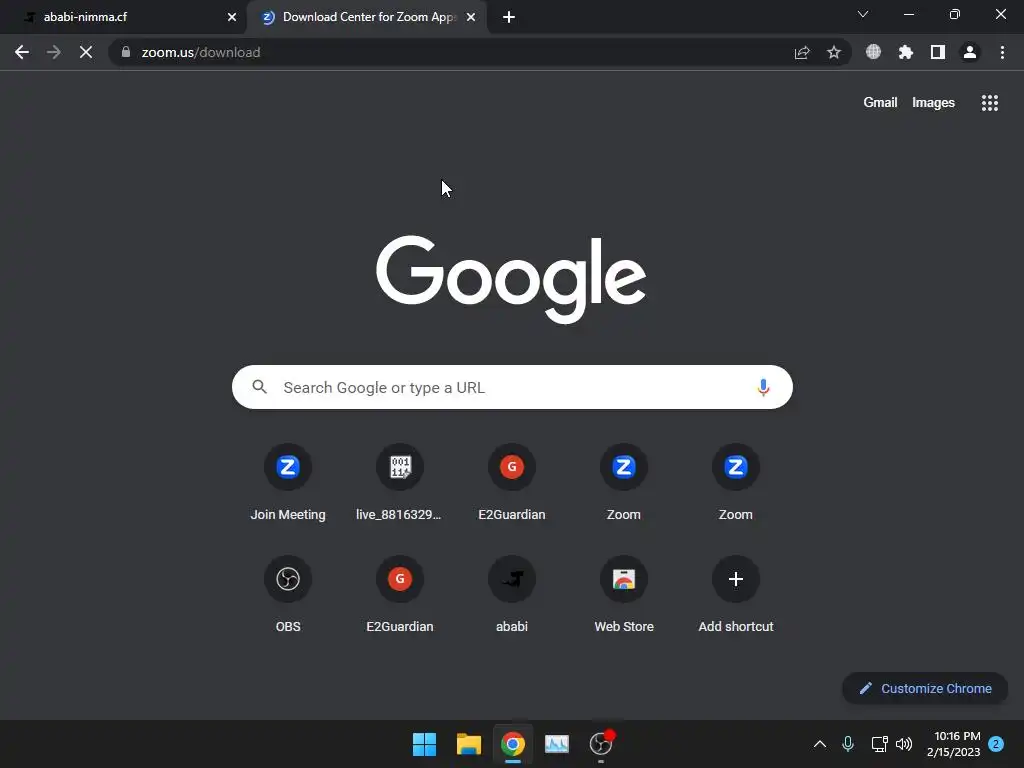Start voice search with the microphone
This screenshot has height=768, width=1024.
(763, 387)
